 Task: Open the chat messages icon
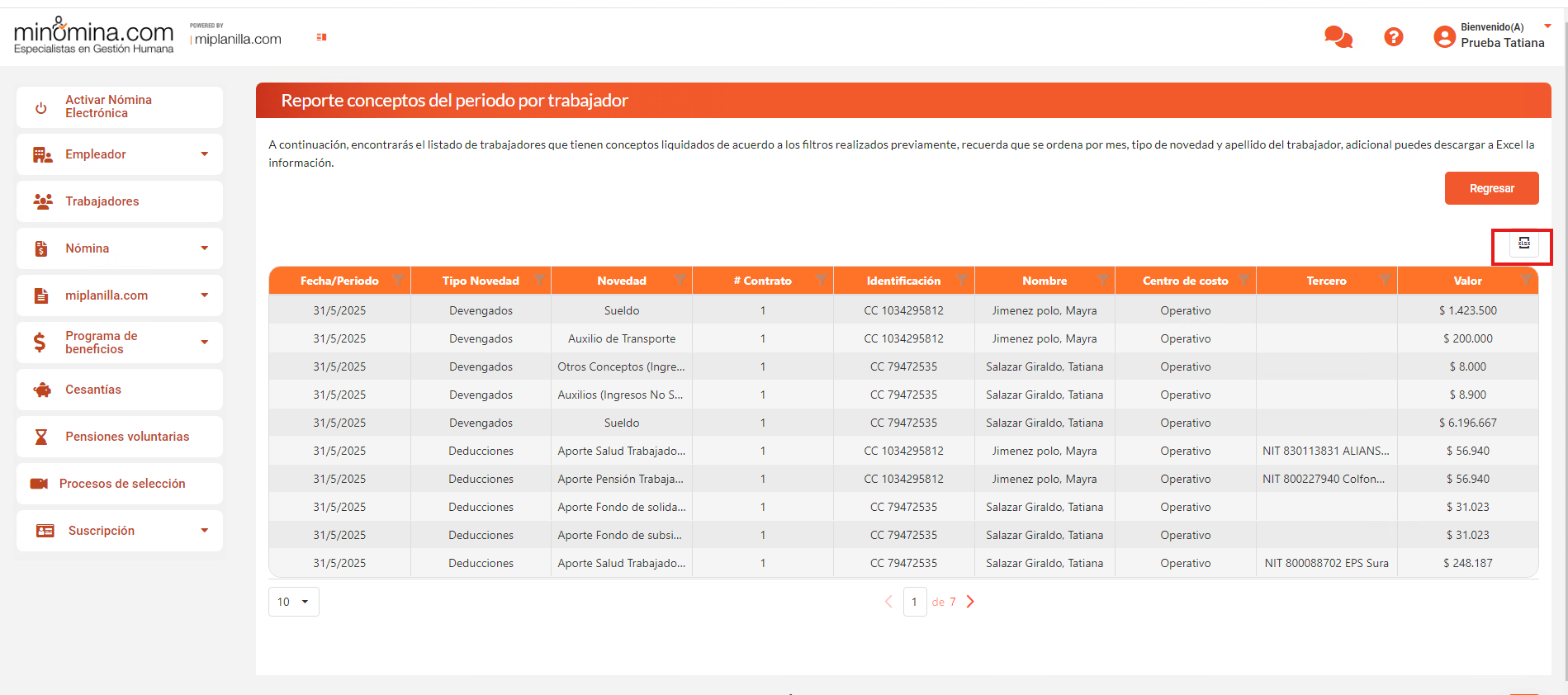point(1338,37)
